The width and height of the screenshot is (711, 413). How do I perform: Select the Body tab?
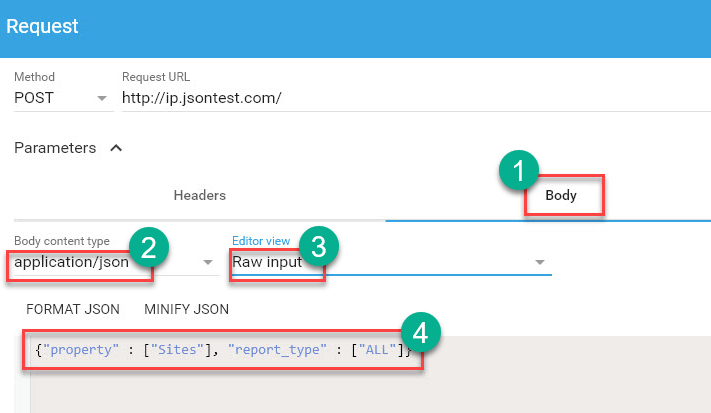tap(561, 195)
